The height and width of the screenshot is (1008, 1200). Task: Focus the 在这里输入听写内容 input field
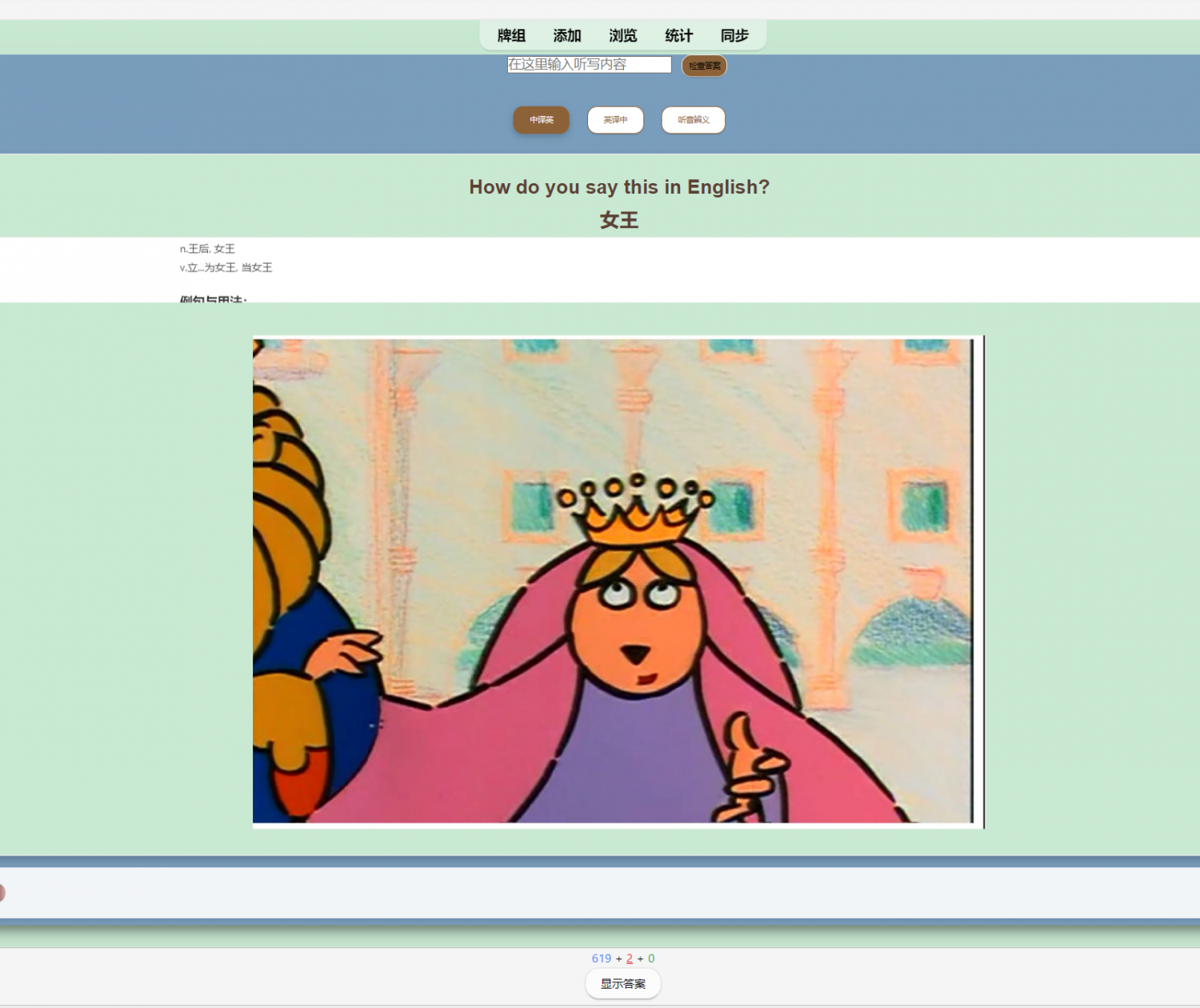coord(590,65)
